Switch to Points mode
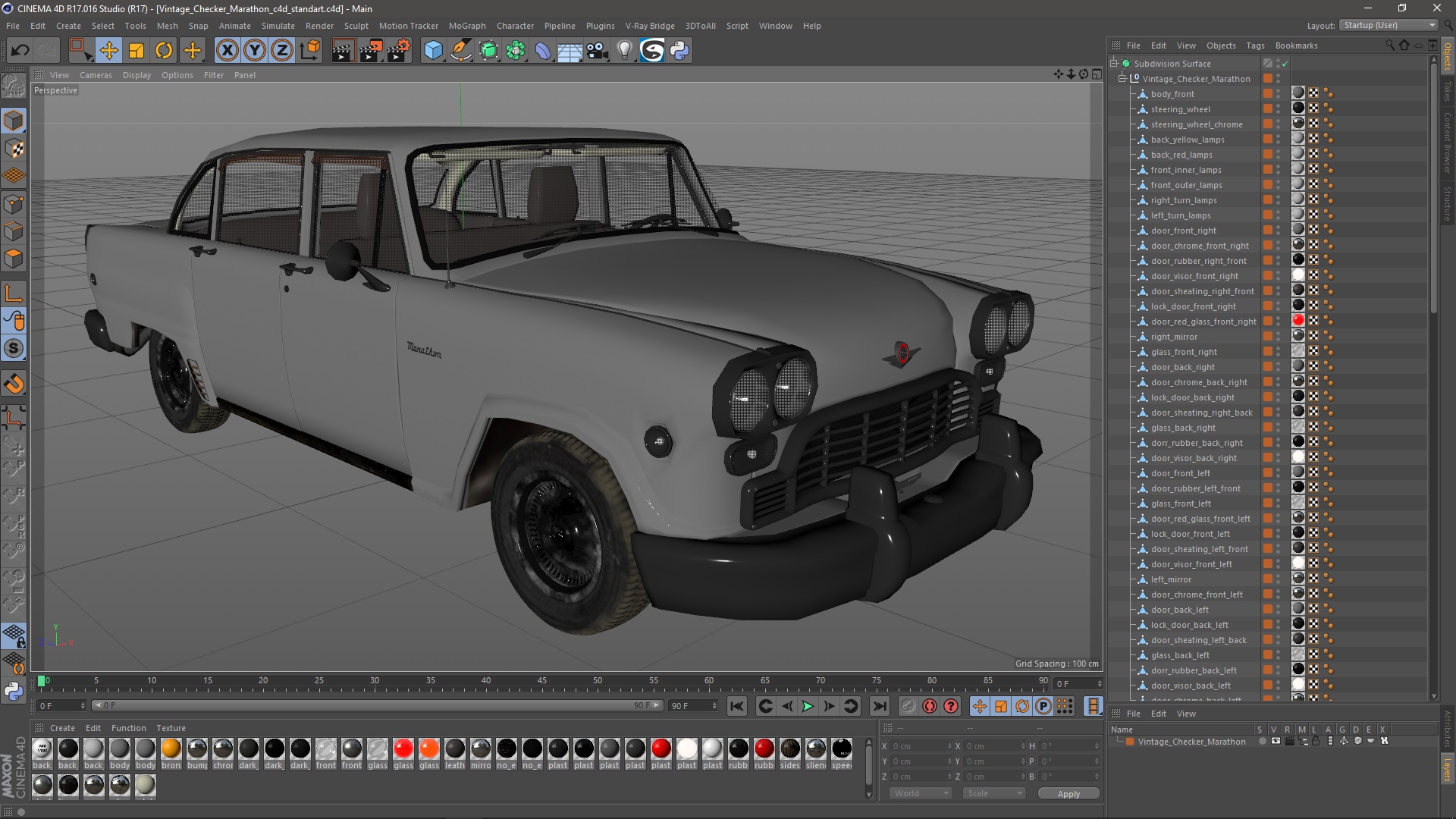 (14, 203)
